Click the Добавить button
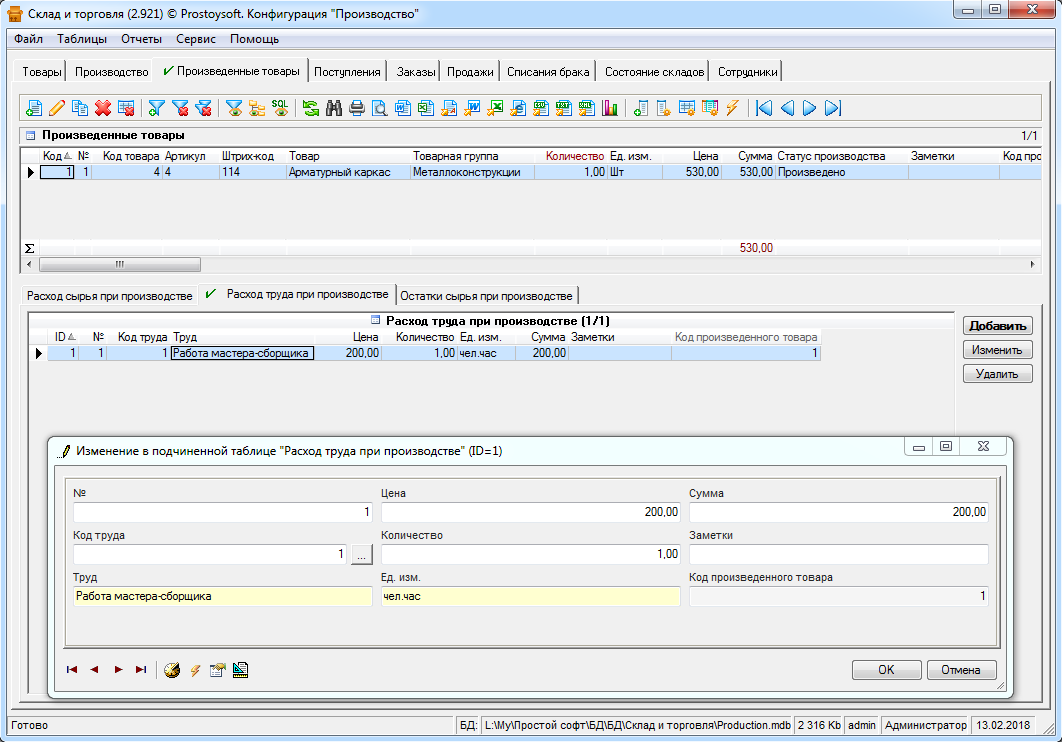Screen dimensions: 1062x742 coord(998,326)
